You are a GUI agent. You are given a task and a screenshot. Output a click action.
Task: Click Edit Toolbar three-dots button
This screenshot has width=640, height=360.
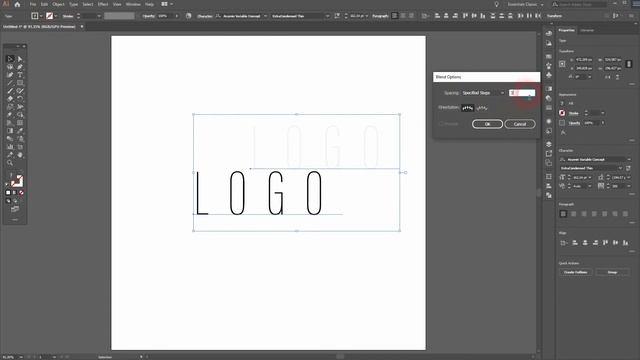click(15, 220)
